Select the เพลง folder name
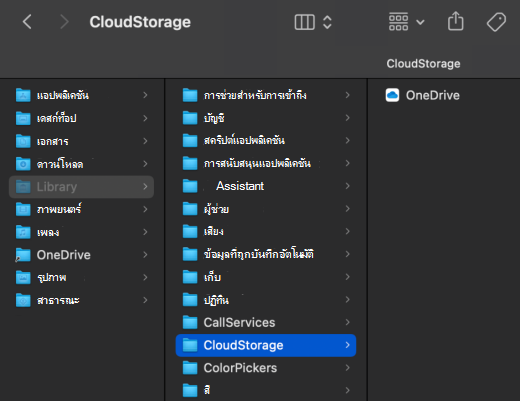Screen dimensions: 520x401 48,232
